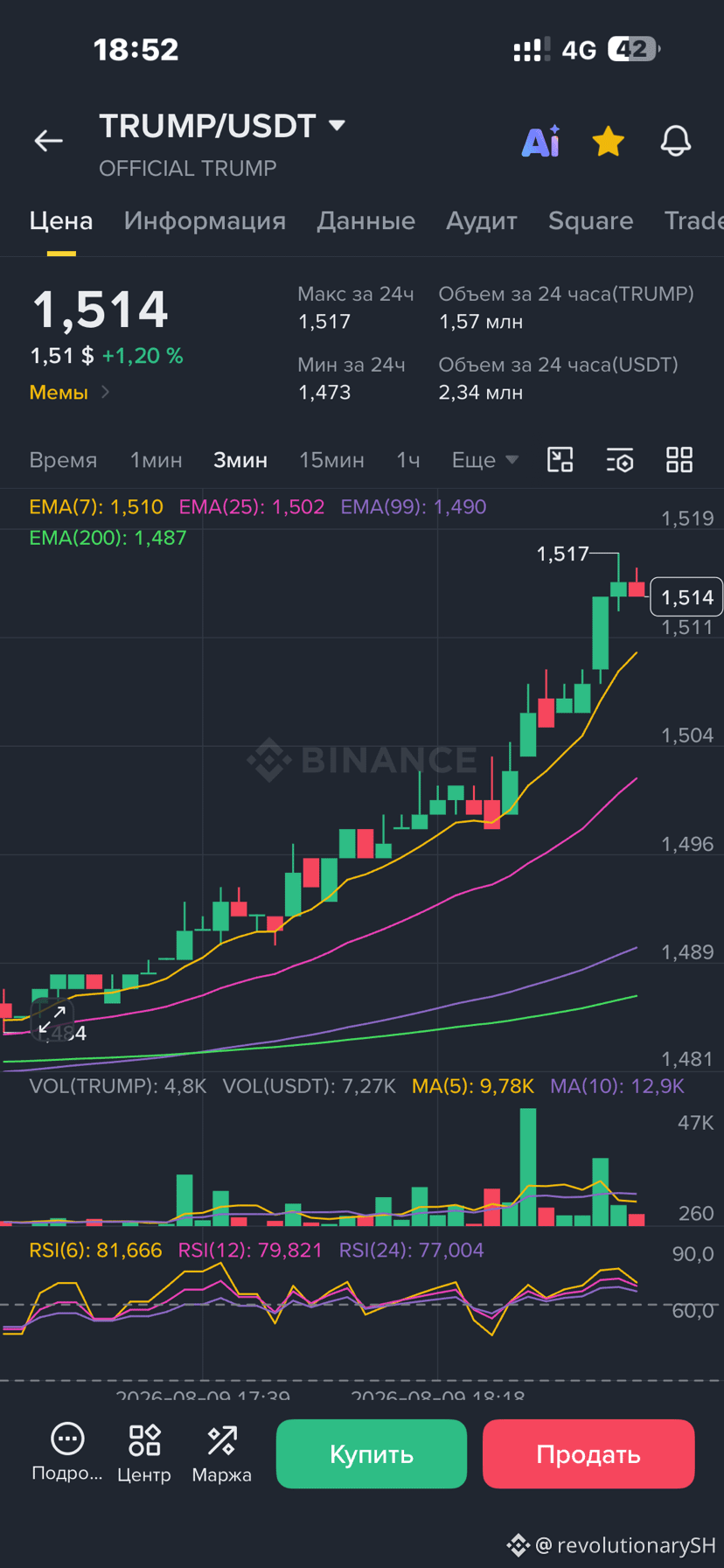
Task: Tap the EMA(25): 1,502 indicator label
Action: pos(252,506)
